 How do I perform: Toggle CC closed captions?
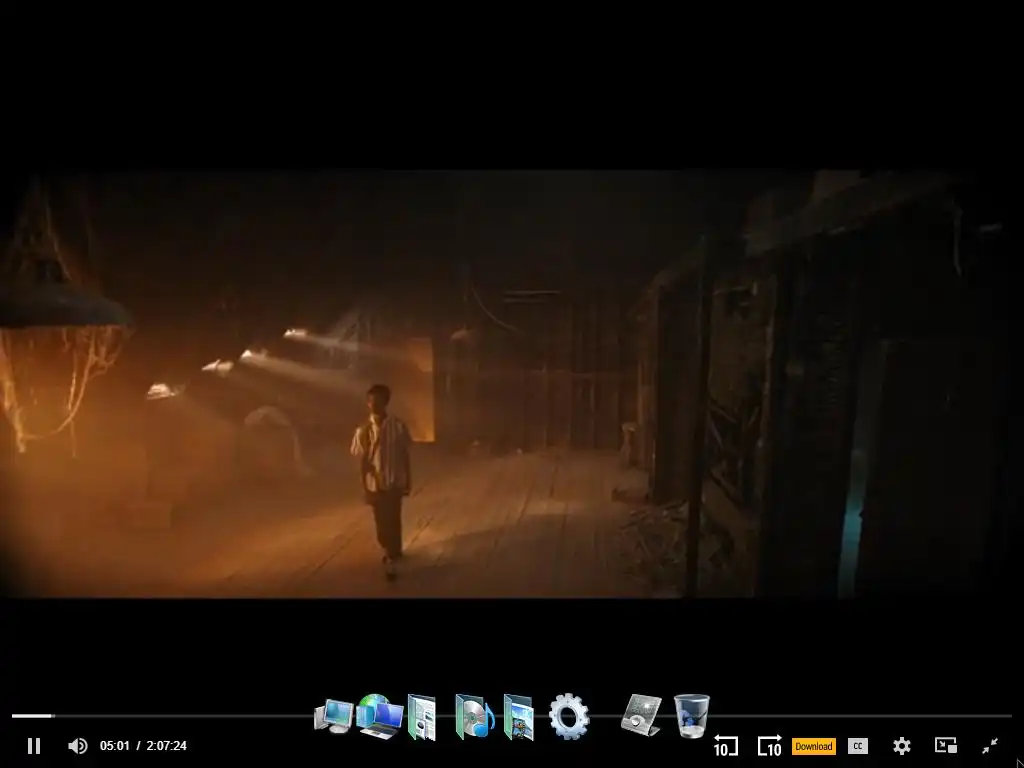coord(857,746)
